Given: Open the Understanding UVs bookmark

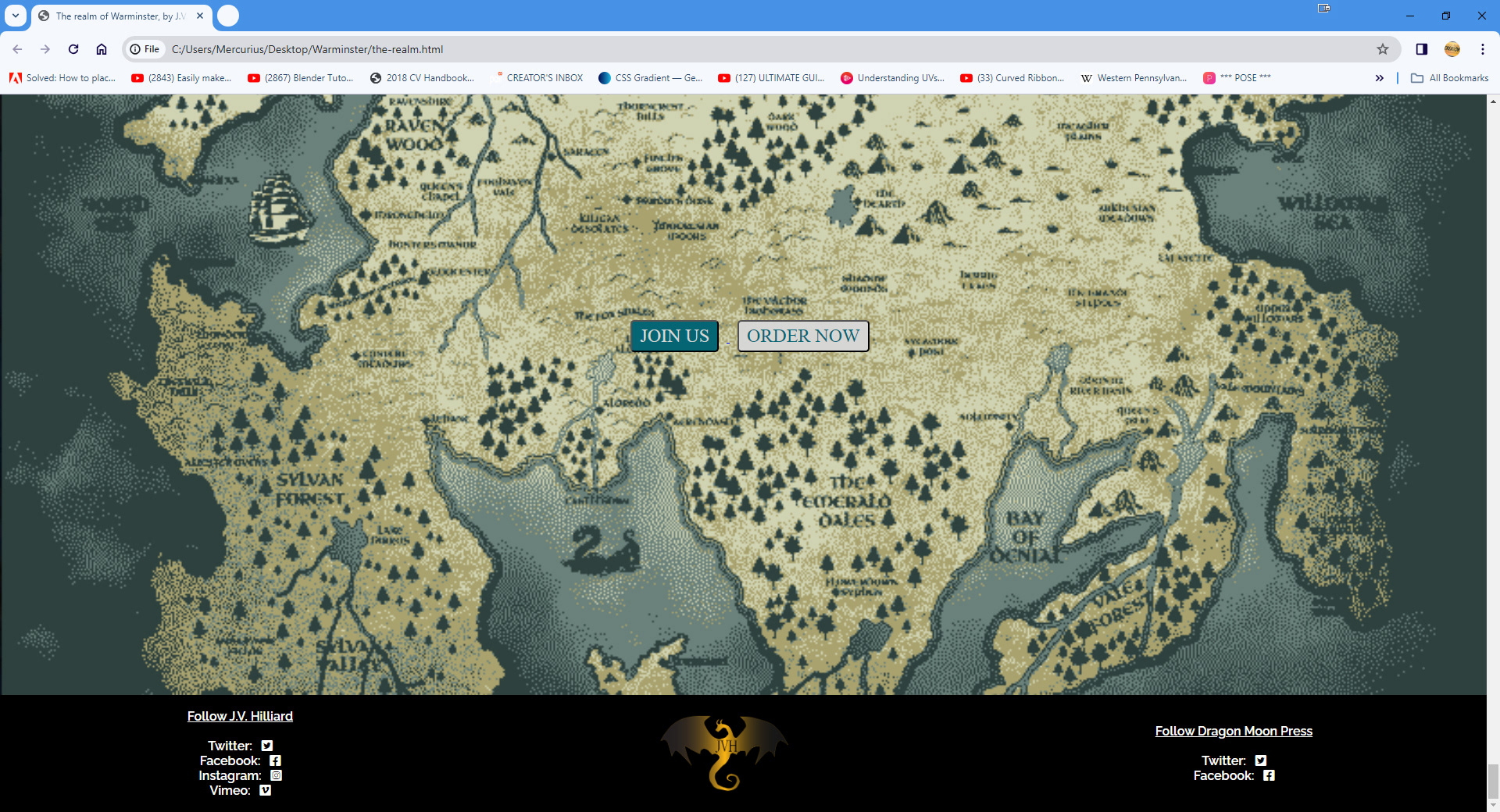Looking at the screenshot, I should click(893, 78).
